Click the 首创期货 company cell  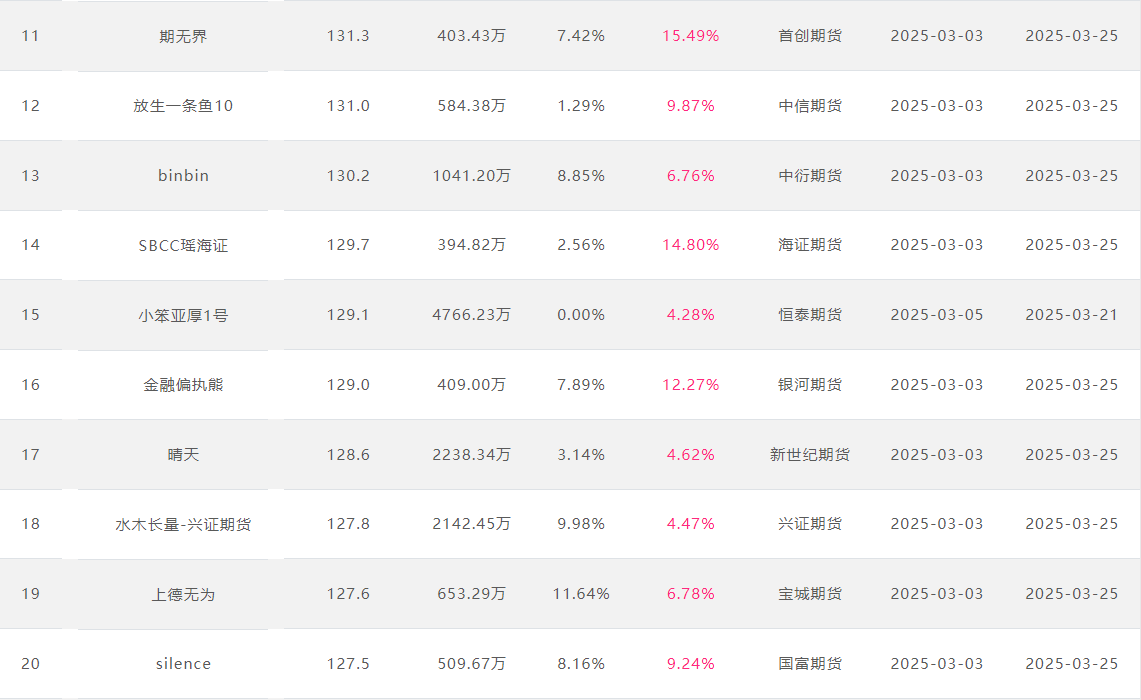click(x=810, y=36)
